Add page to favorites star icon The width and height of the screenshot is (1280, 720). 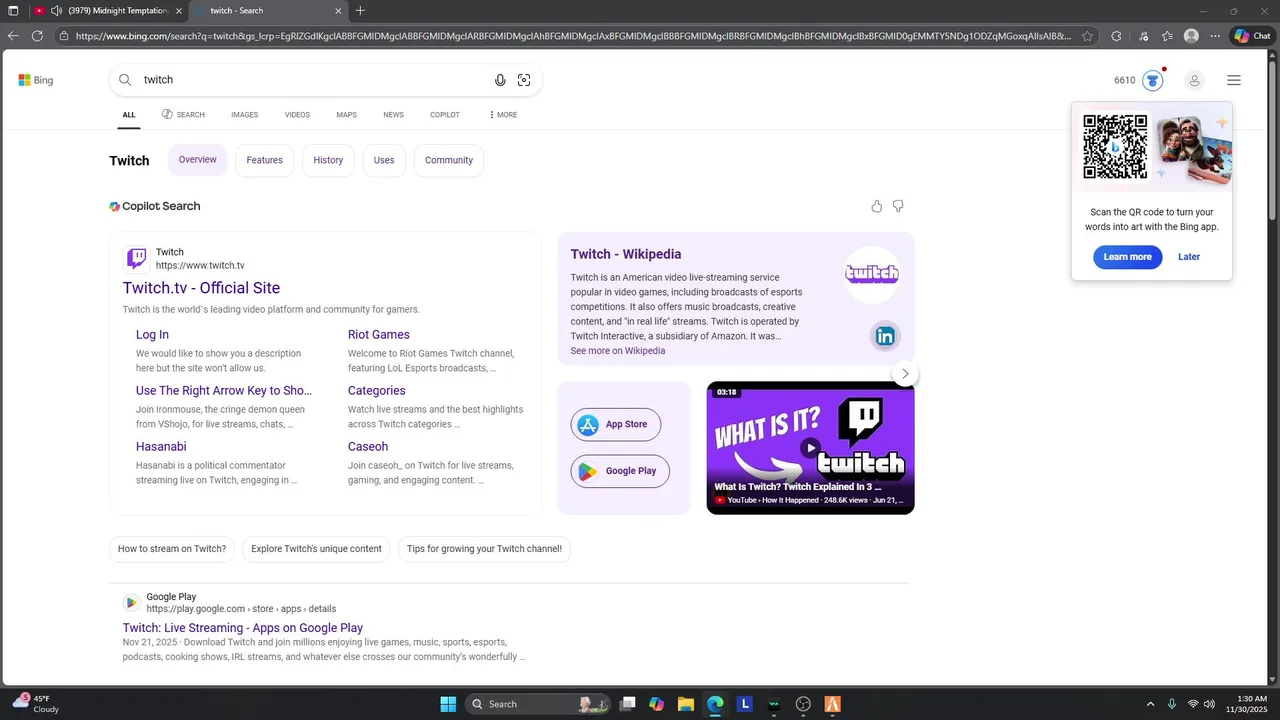coord(1087,35)
